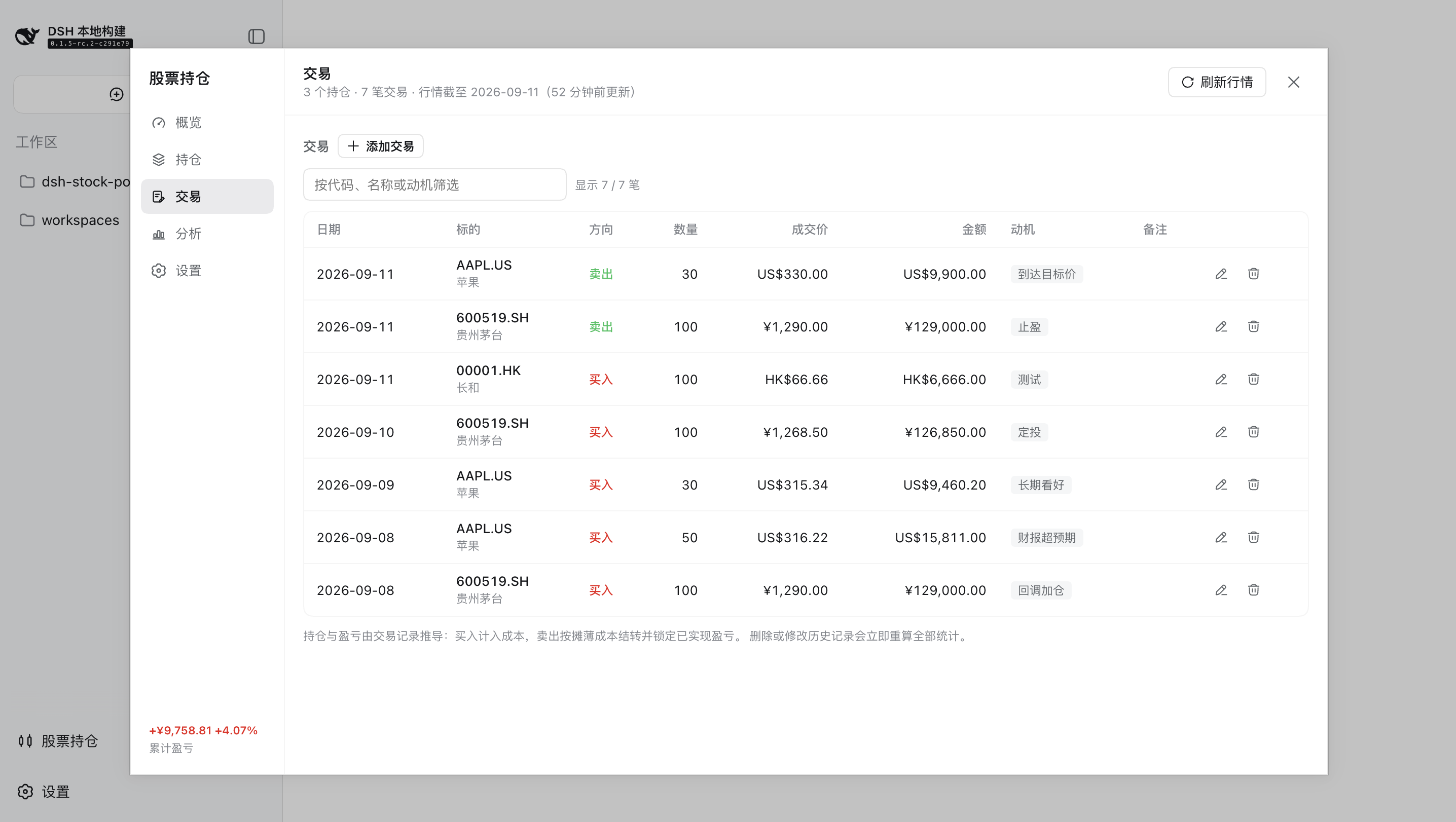The height and width of the screenshot is (822, 1456).
Task: Click the 定投 motive tag
Action: tap(1029, 432)
